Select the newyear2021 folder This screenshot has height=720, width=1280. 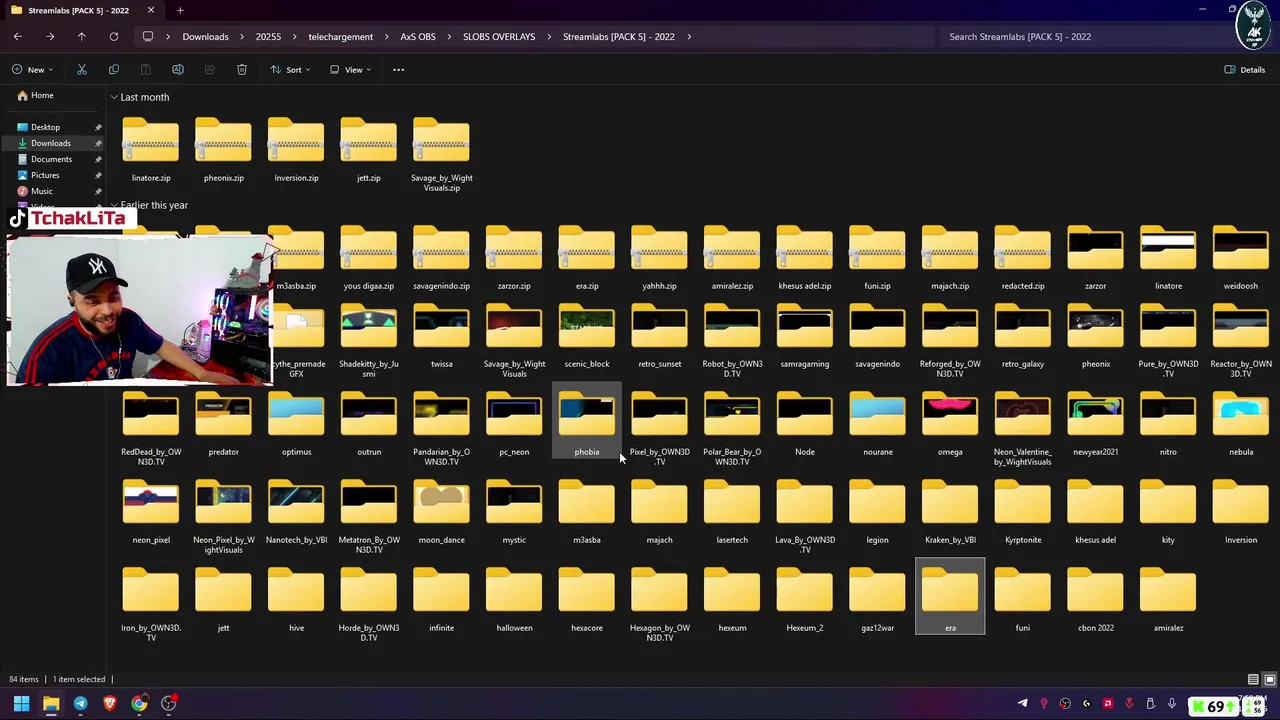click(x=1095, y=424)
